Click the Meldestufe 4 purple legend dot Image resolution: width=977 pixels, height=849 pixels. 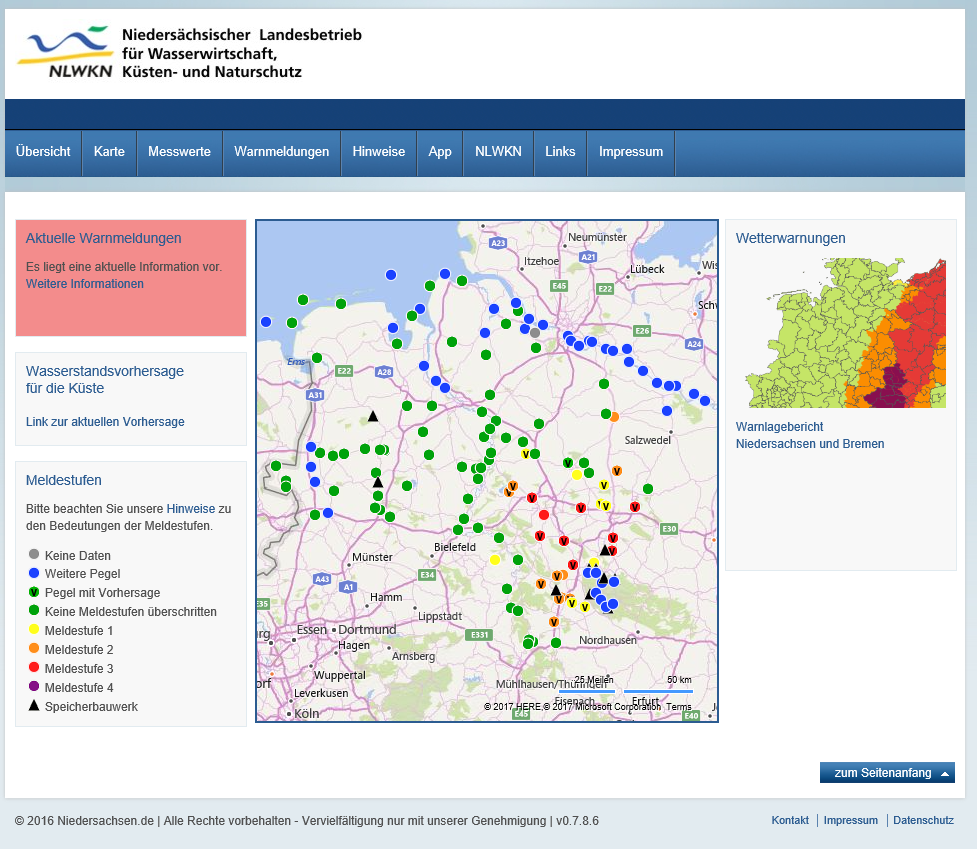[x=34, y=686]
